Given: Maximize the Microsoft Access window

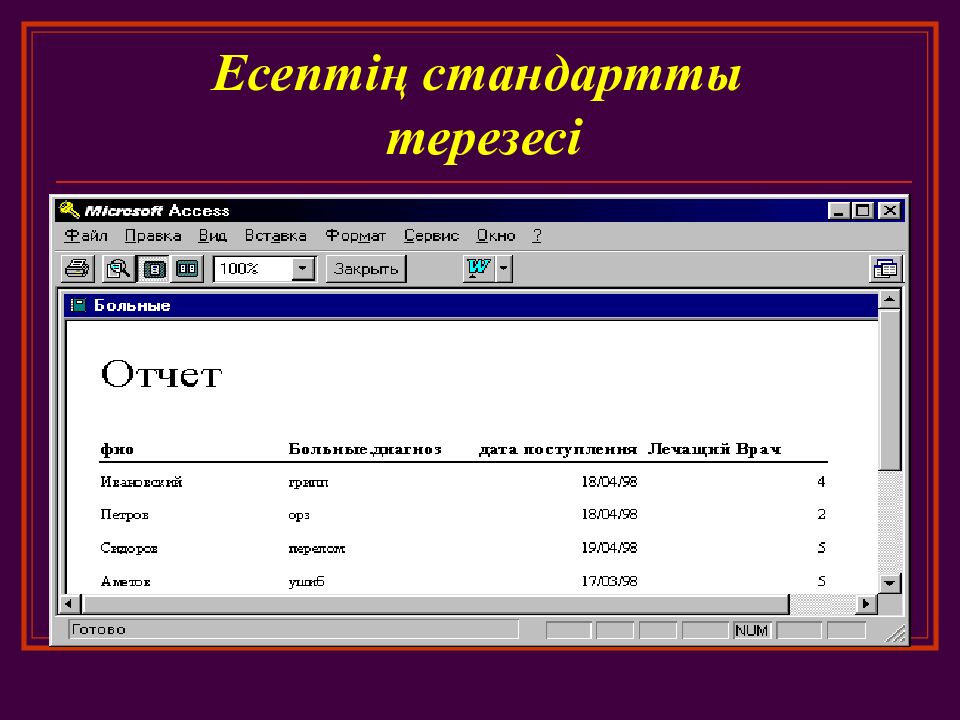Looking at the screenshot, I should click(x=863, y=210).
